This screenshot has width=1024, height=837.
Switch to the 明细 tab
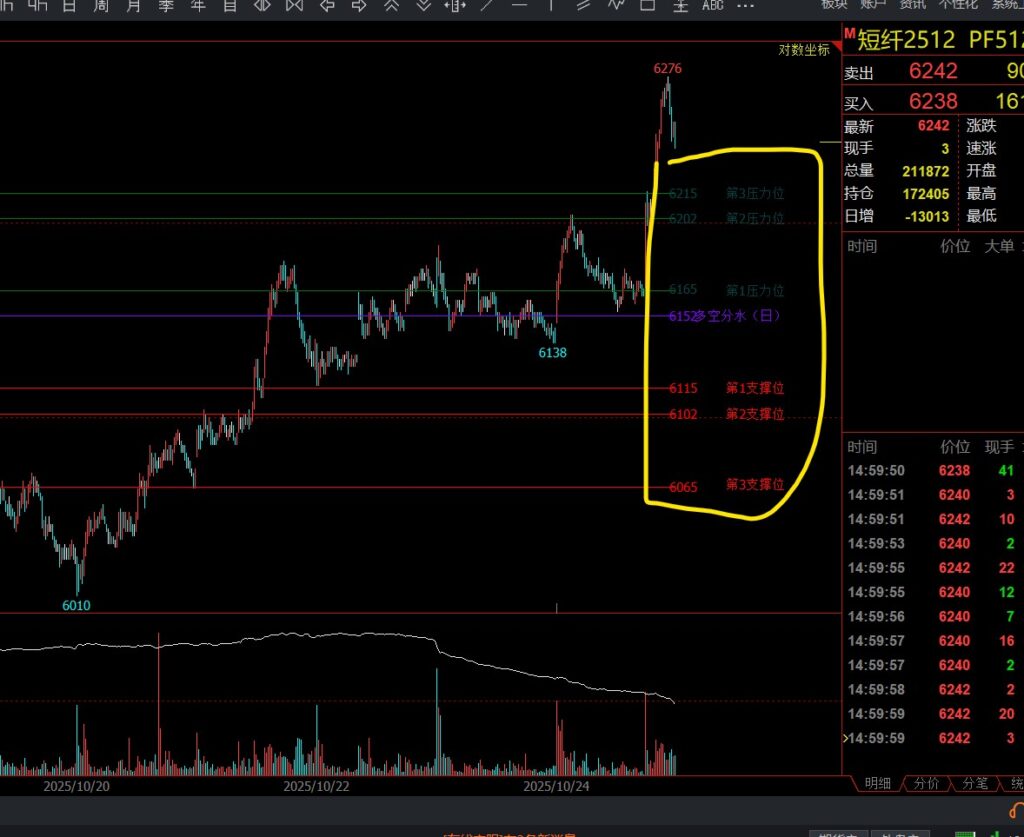[x=877, y=783]
